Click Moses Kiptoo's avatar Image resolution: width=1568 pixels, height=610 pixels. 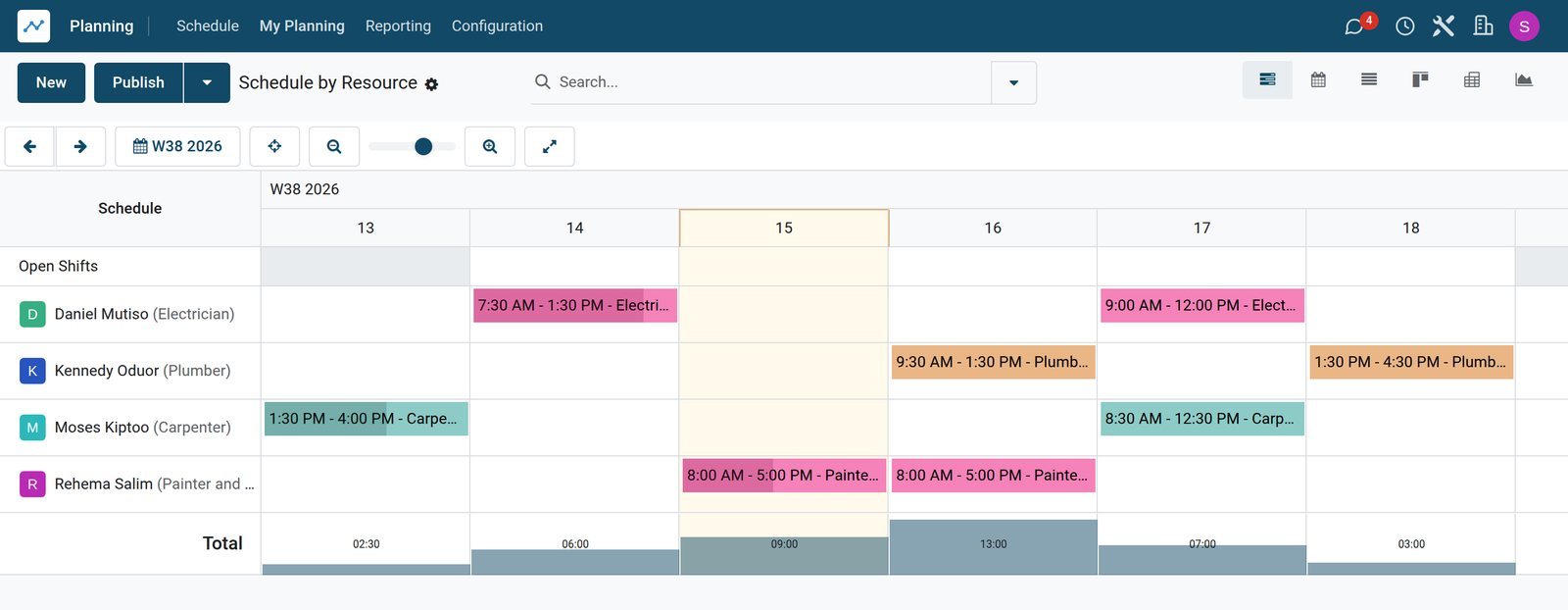pyautogui.click(x=32, y=428)
